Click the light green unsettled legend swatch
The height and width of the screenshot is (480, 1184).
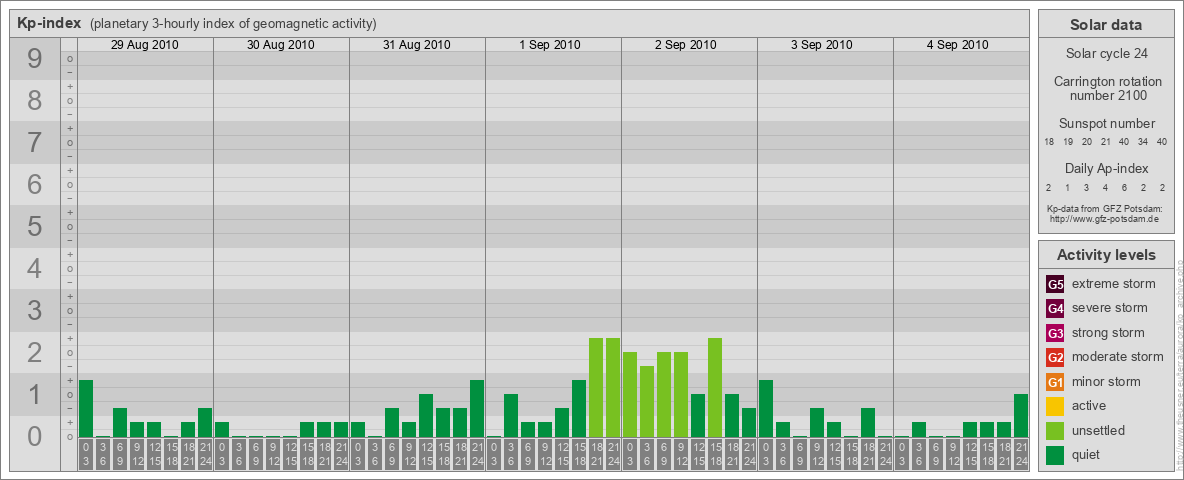click(x=1055, y=431)
